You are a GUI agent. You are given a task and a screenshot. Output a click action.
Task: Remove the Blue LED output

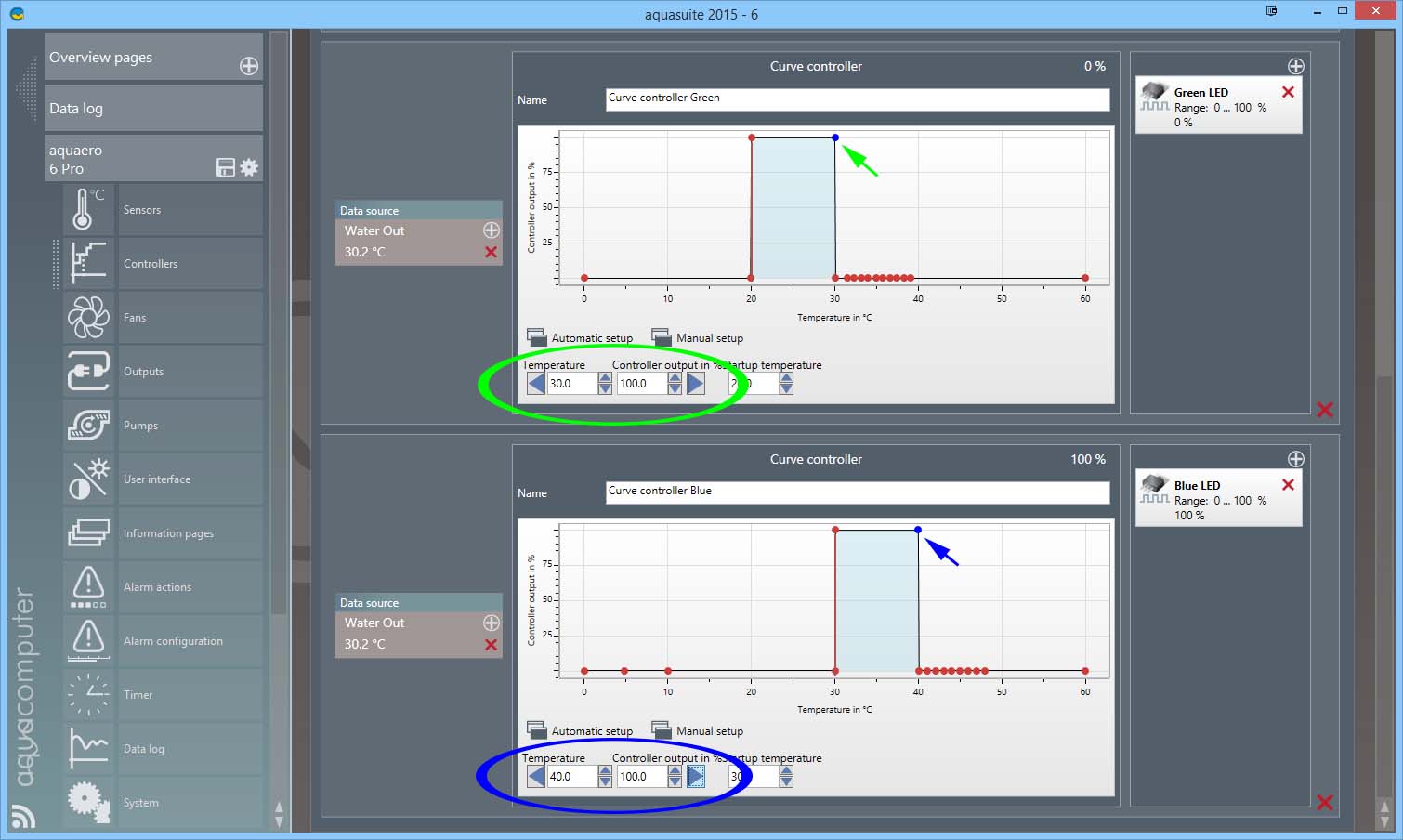pyautogui.click(x=1288, y=485)
